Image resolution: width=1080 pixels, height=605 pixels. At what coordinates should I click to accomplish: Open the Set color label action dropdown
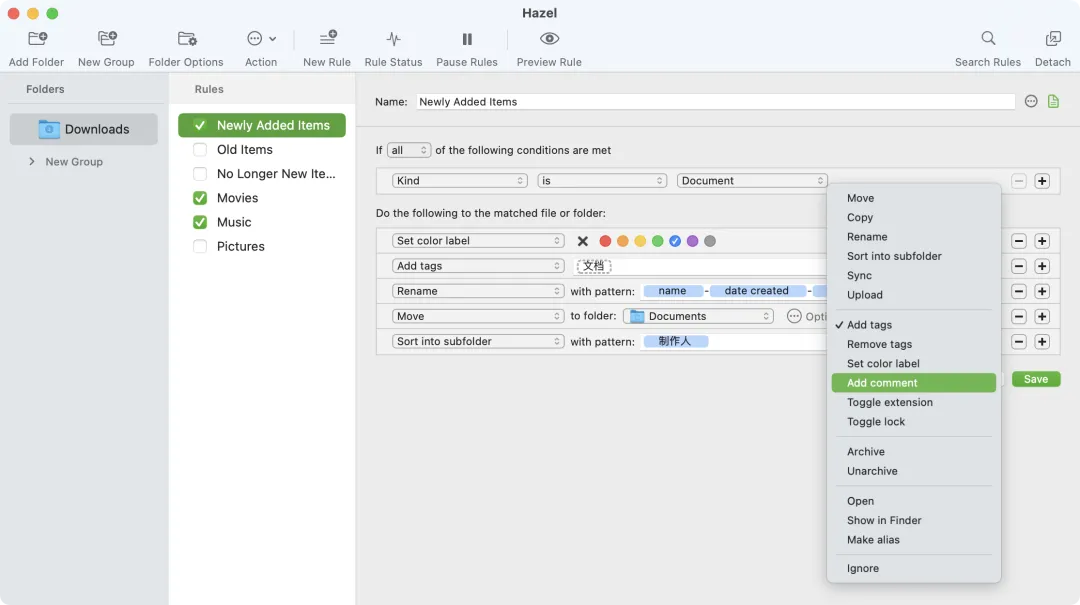(478, 240)
